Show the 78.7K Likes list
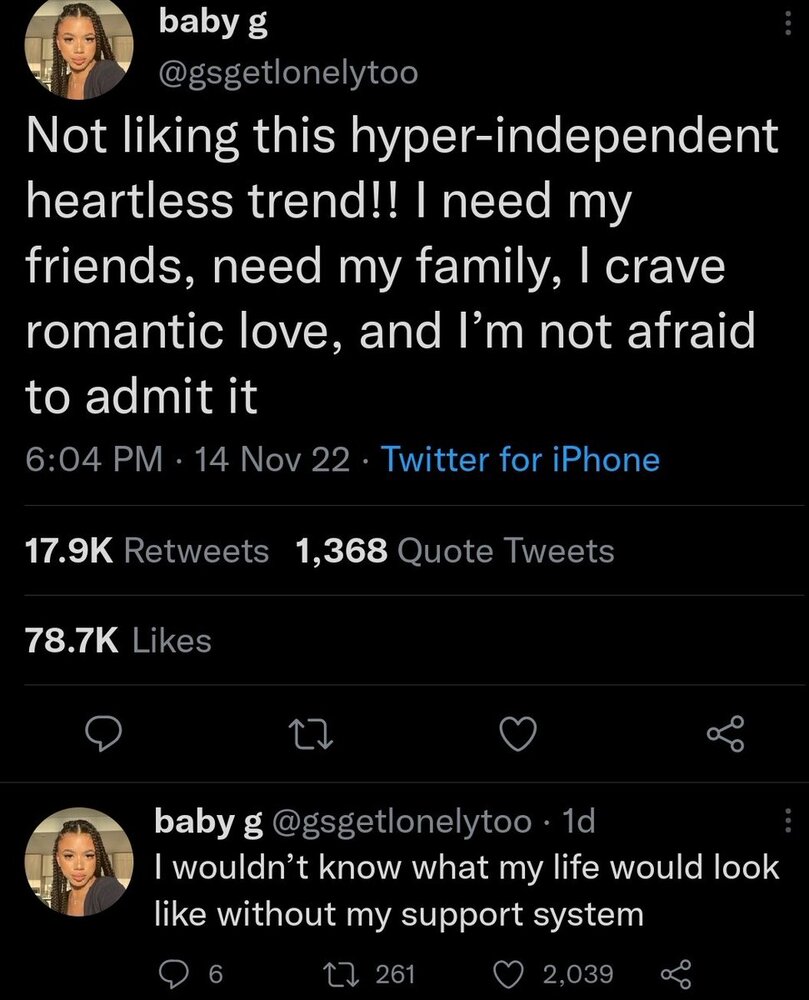 pos(116,640)
